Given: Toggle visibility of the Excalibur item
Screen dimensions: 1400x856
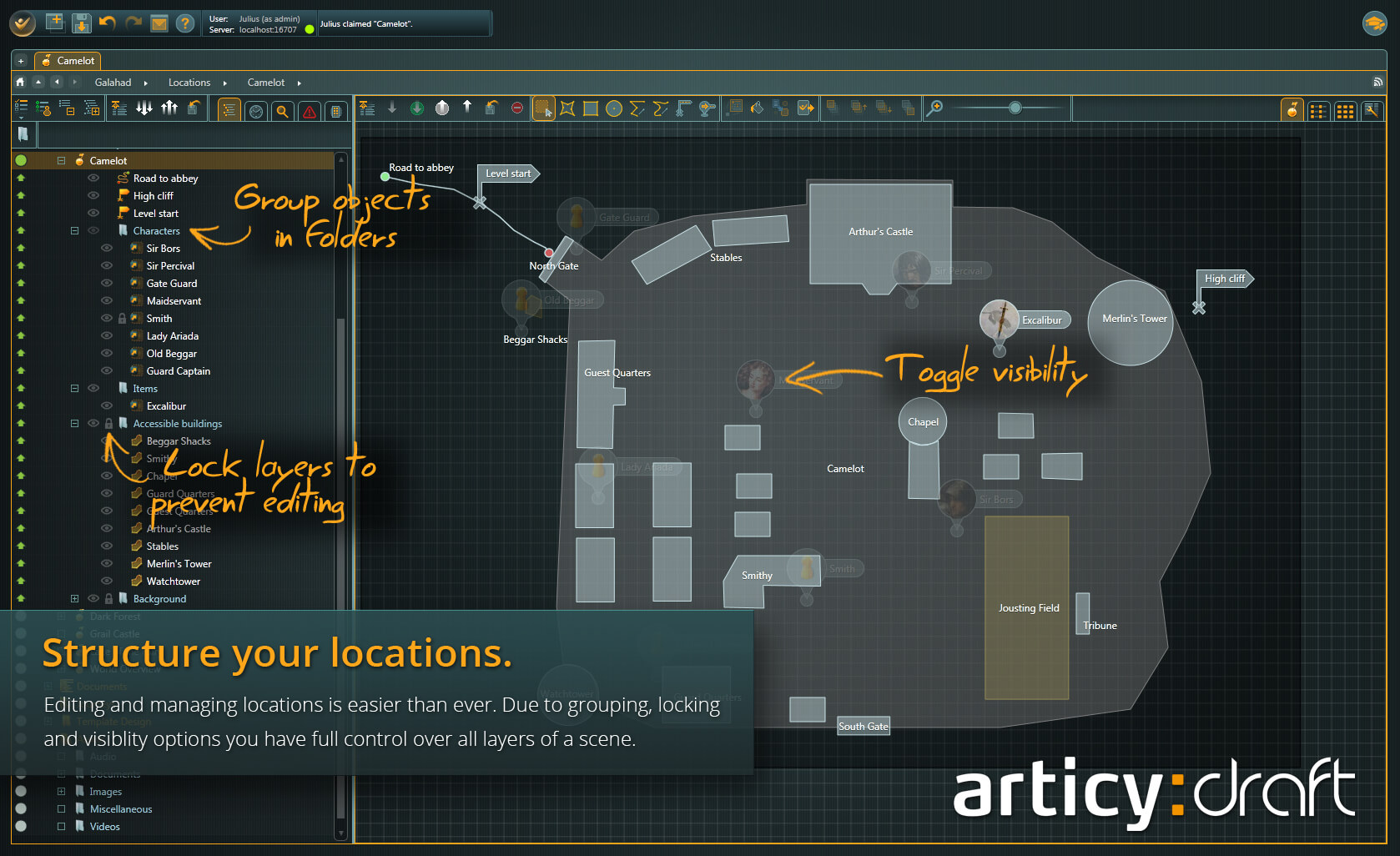Looking at the screenshot, I should tap(106, 405).
